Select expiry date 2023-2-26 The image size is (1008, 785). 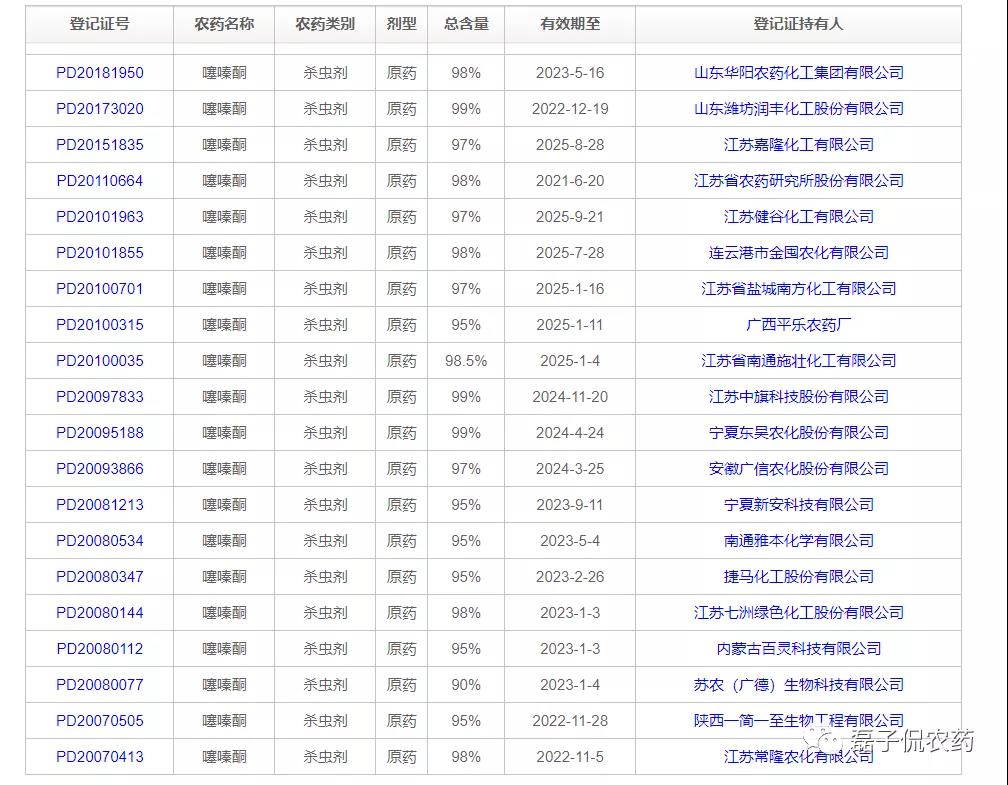pyautogui.click(x=570, y=577)
